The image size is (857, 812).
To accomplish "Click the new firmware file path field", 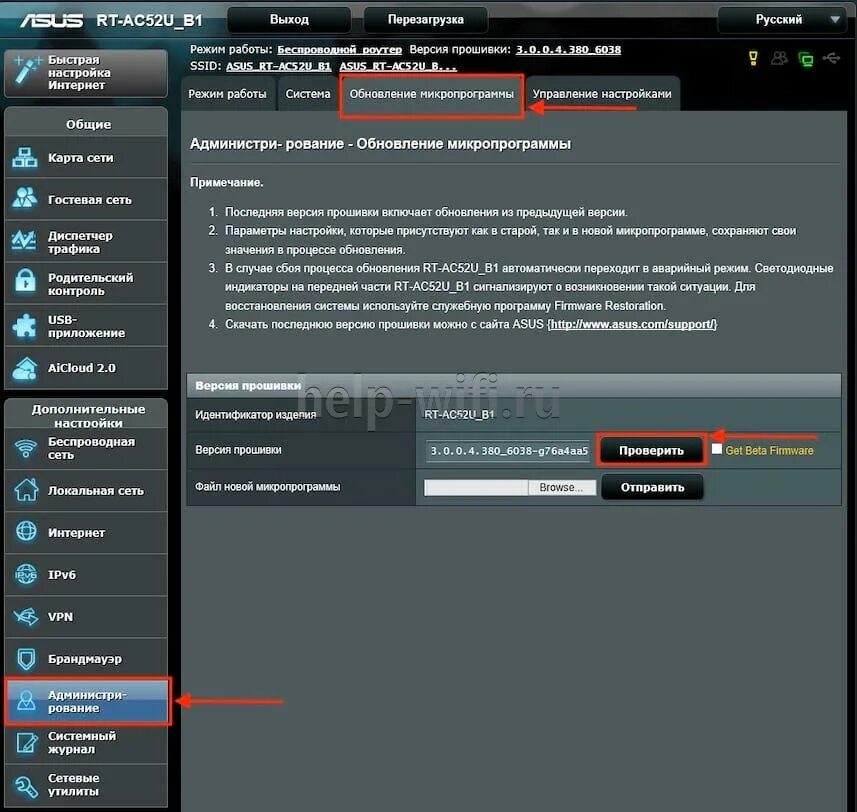I will (x=476, y=487).
